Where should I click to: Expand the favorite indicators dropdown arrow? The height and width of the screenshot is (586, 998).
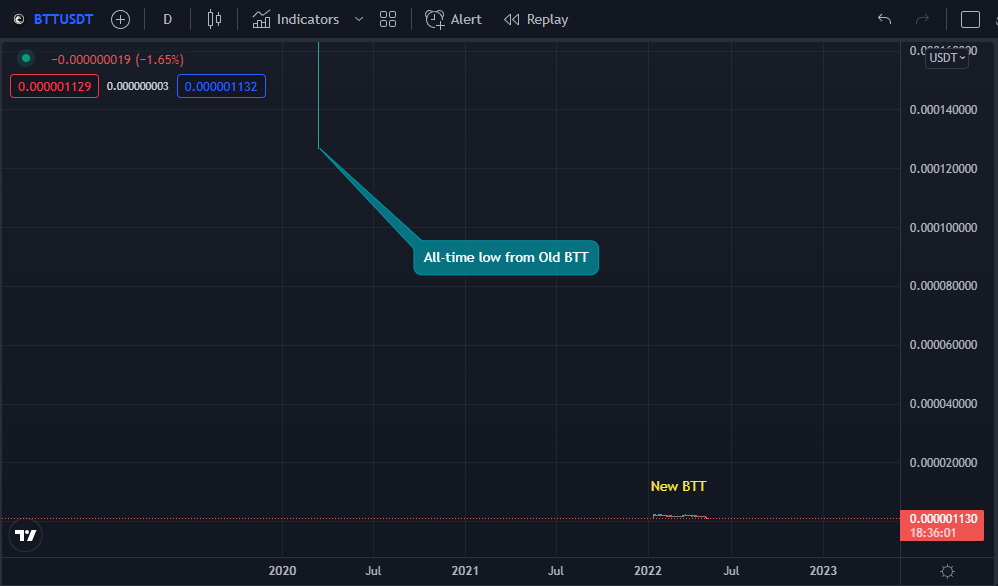[359, 19]
